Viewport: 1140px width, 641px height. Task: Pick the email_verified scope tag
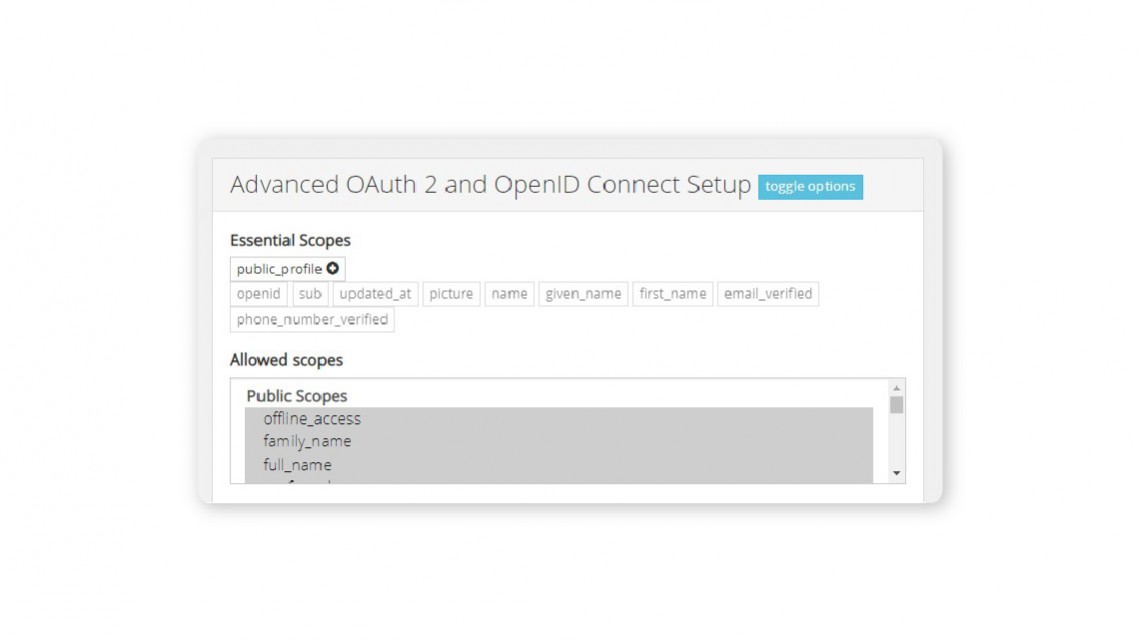[767, 294]
